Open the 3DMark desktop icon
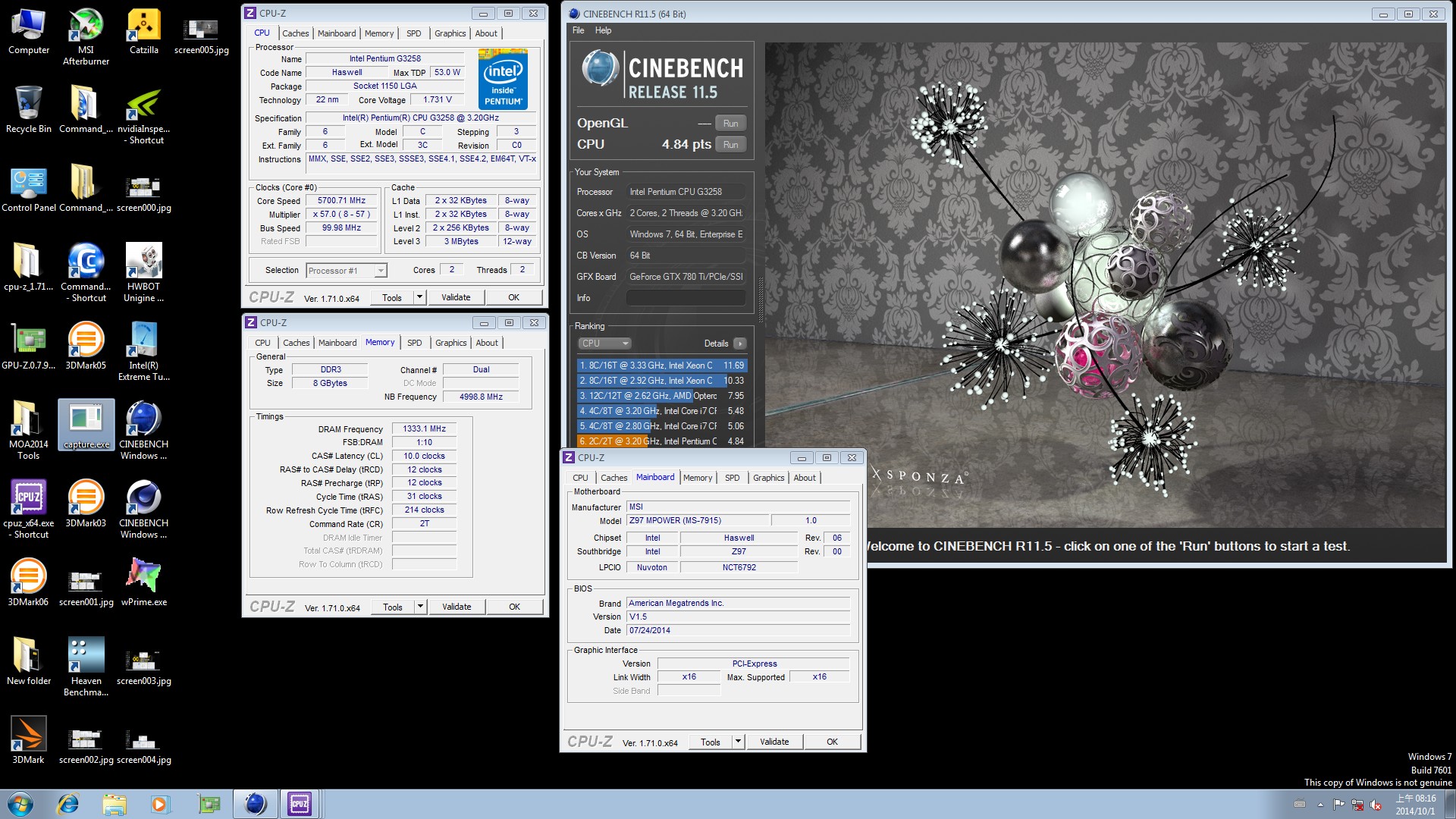The width and height of the screenshot is (1456, 819). [x=29, y=741]
